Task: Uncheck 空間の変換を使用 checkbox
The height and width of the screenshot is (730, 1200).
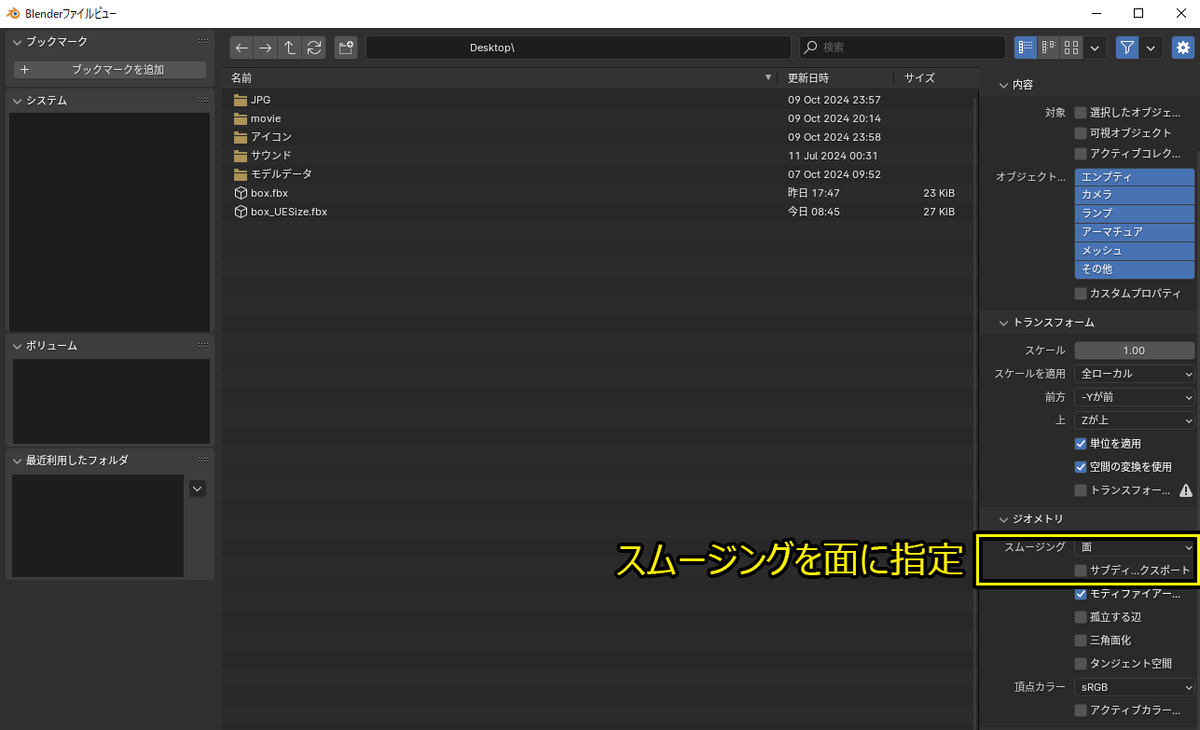Action: (x=1080, y=467)
